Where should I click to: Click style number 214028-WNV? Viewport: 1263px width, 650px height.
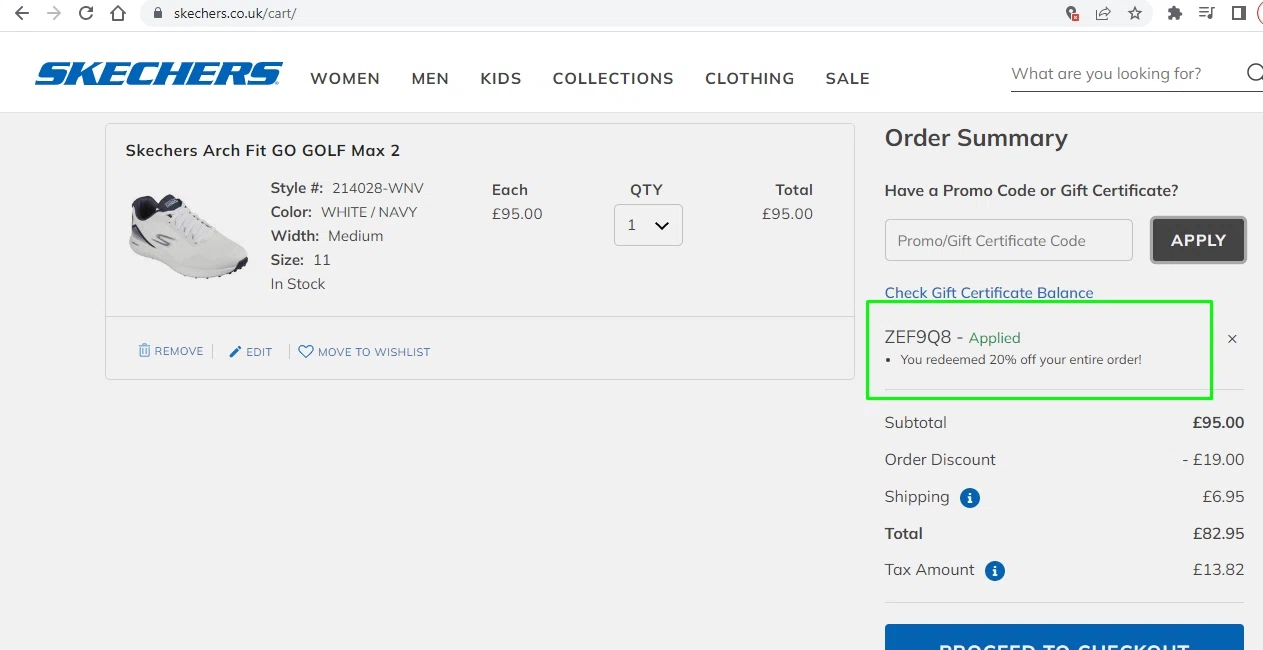point(378,188)
